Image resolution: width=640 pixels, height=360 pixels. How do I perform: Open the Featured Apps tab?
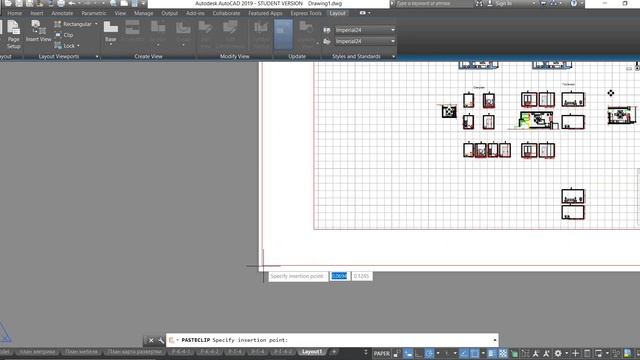point(265,13)
